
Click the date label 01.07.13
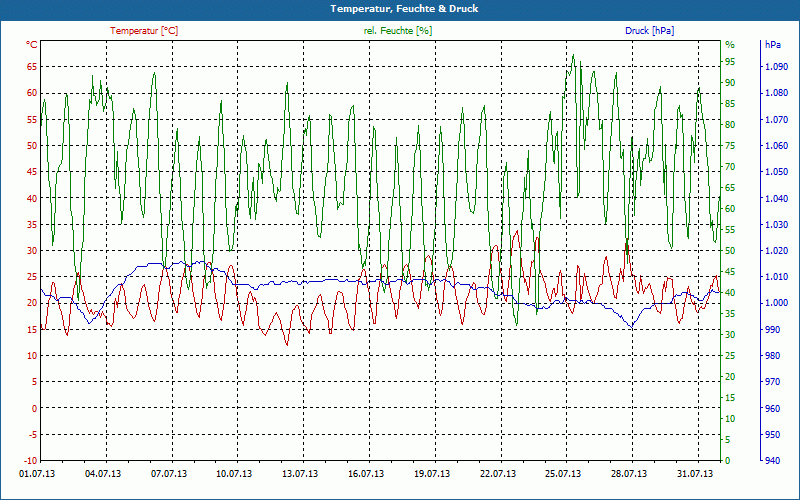pyautogui.click(x=37, y=474)
